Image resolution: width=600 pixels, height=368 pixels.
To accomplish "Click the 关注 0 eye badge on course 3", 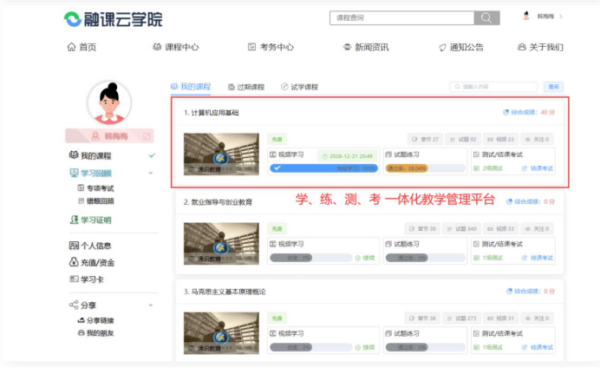I will click(x=538, y=318).
